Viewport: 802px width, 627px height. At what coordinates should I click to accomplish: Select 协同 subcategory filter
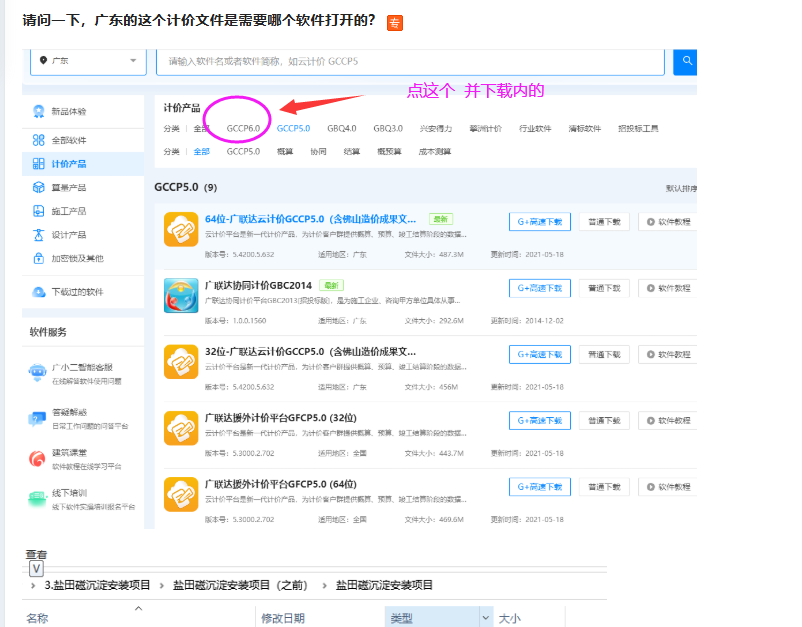coord(318,151)
